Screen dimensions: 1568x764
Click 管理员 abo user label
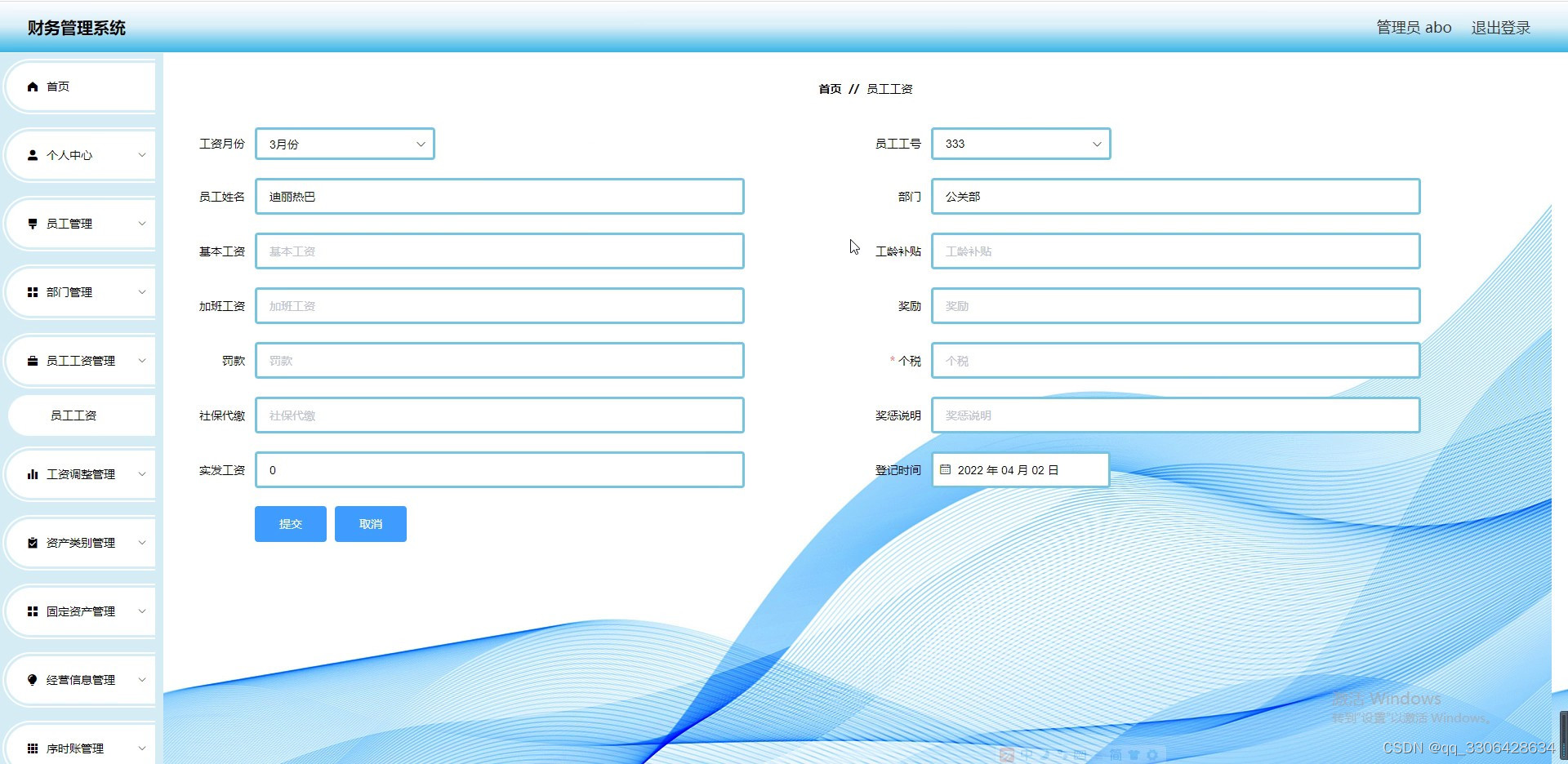pos(1414,28)
